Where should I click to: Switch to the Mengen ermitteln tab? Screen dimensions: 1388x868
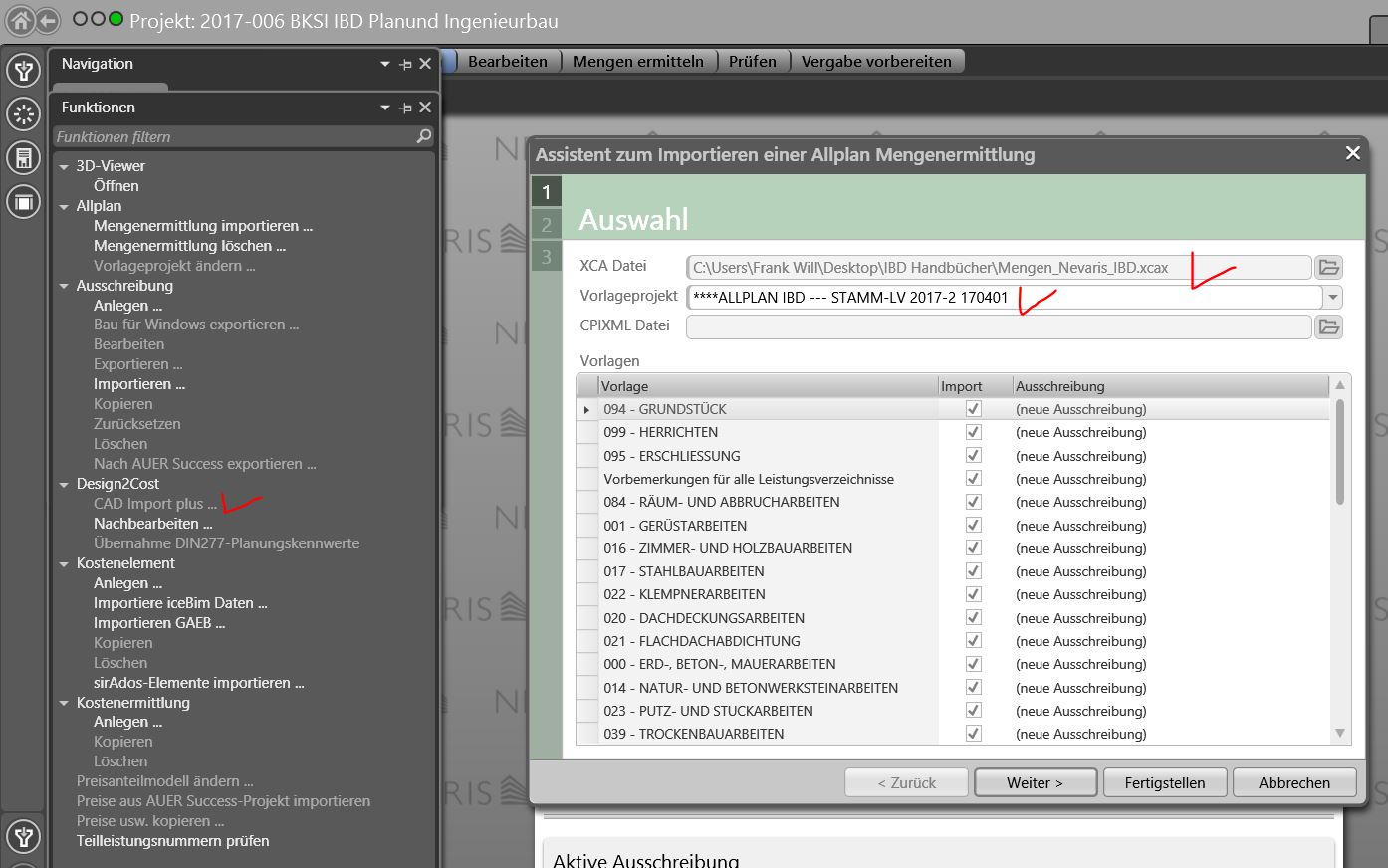pos(637,62)
